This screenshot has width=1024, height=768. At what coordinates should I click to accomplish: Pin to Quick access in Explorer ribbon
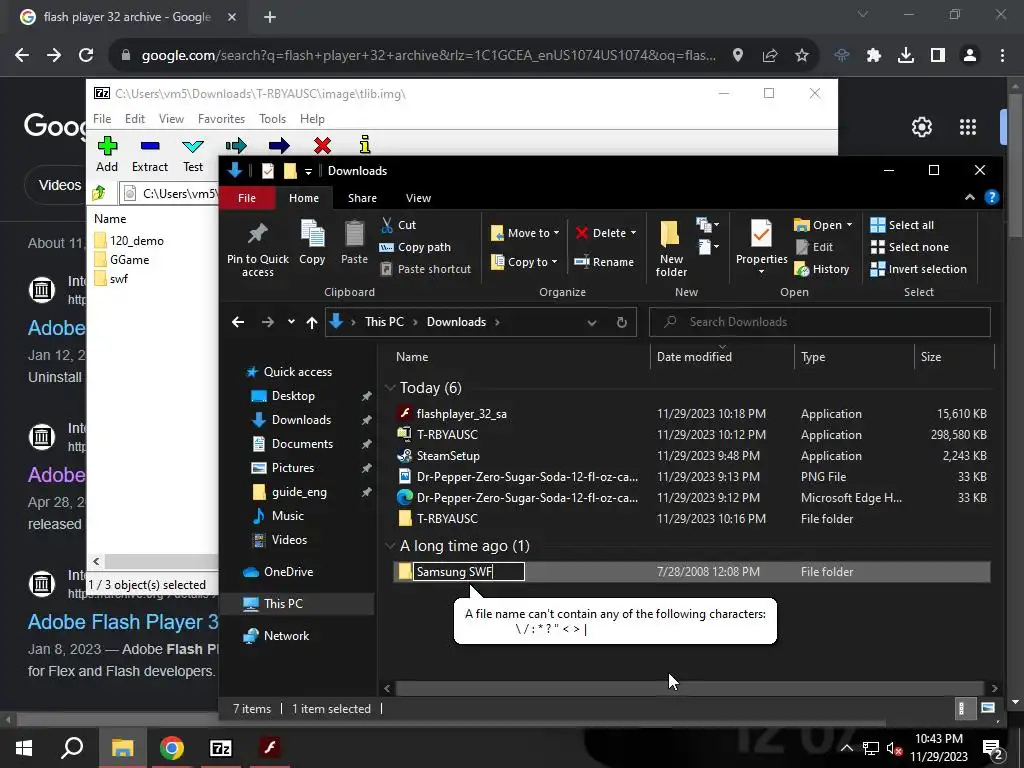click(x=258, y=249)
